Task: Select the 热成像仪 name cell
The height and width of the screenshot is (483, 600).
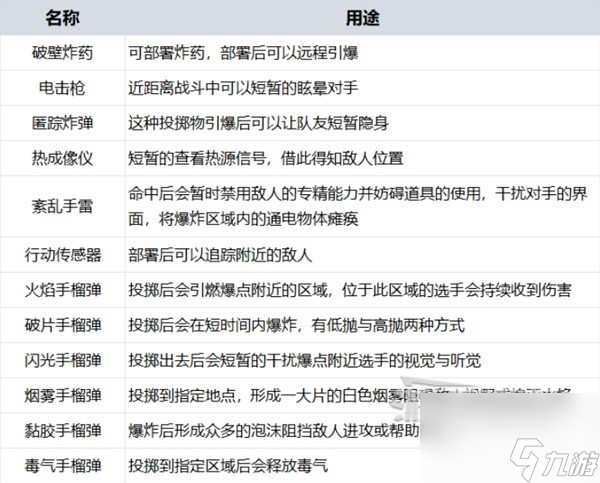Action: click(62, 158)
